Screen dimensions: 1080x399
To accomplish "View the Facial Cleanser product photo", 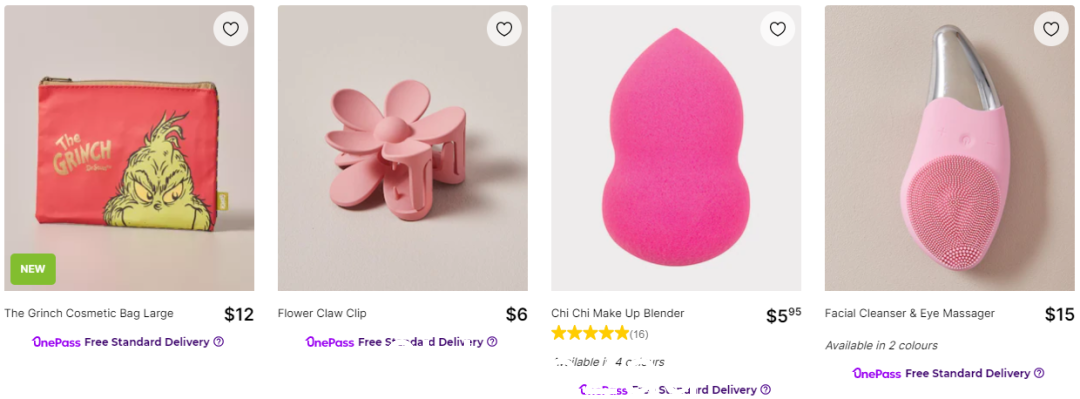I will [x=950, y=148].
